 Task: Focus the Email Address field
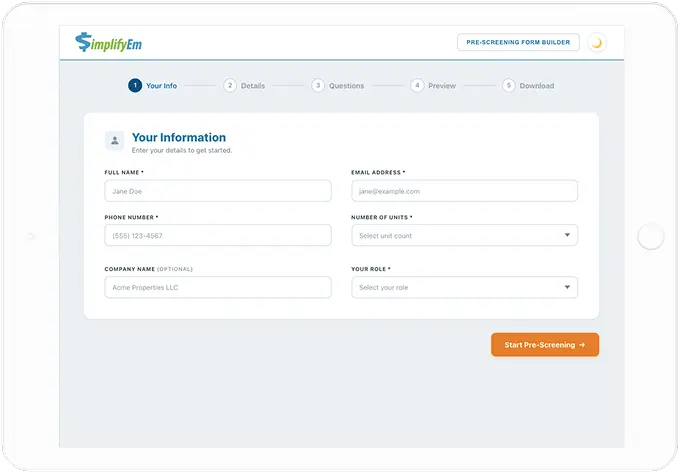click(464, 191)
